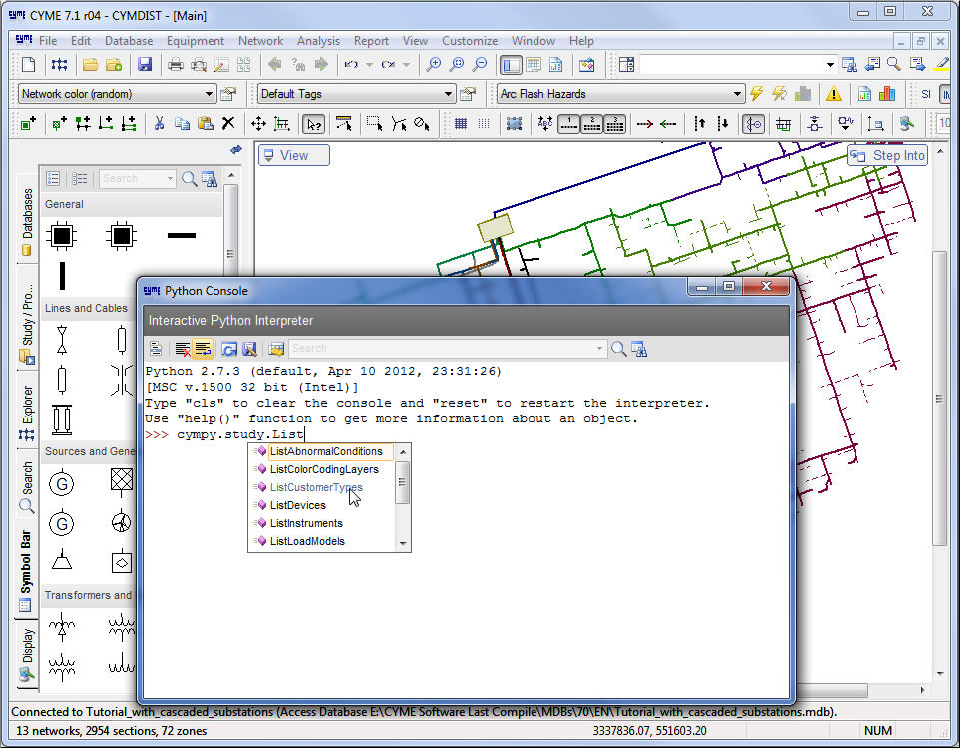The image size is (960, 748).
Task: Click the Arc Flash warning triangle icon
Action: click(x=833, y=94)
